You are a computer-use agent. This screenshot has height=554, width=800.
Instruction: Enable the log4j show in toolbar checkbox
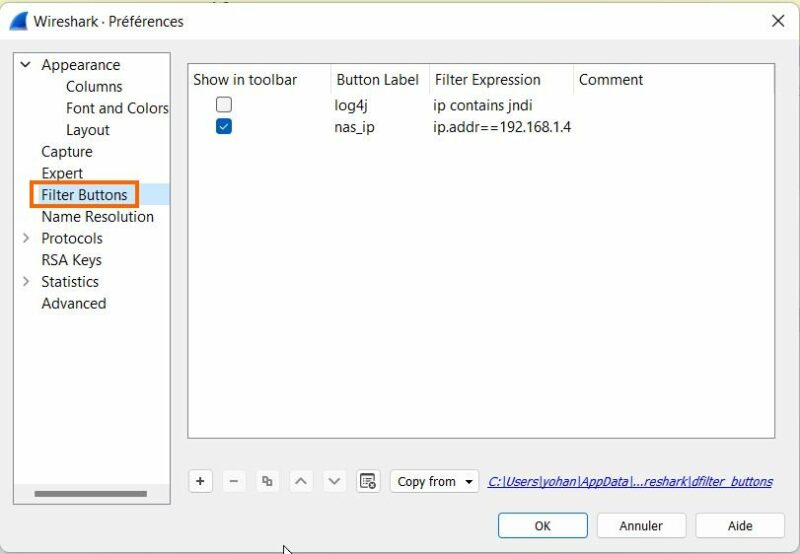pos(223,105)
